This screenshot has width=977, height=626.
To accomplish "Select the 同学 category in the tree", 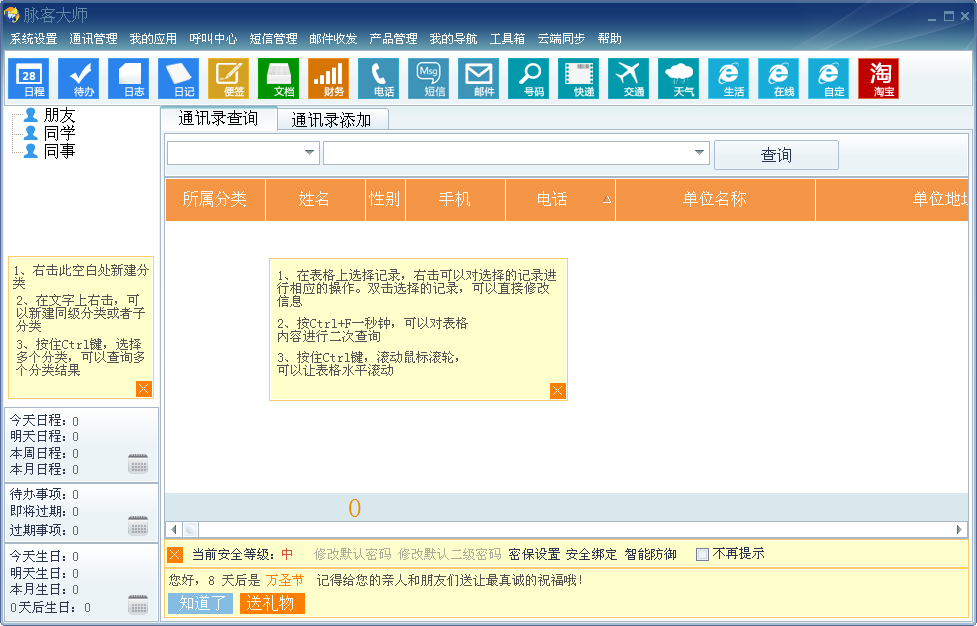I will pyautogui.click(x=59, y=133).
